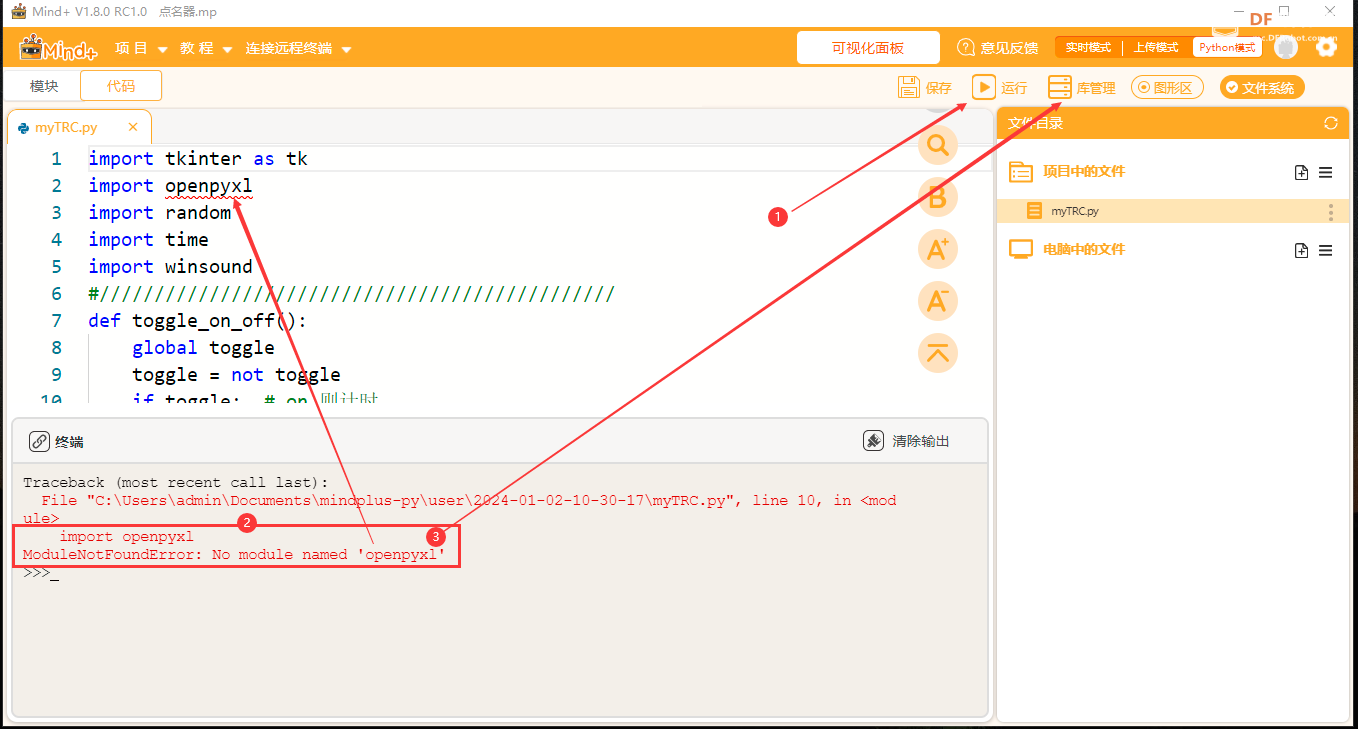Add new file to 电脑中的文件
1358x729 pixels.
pos(1301,251)
